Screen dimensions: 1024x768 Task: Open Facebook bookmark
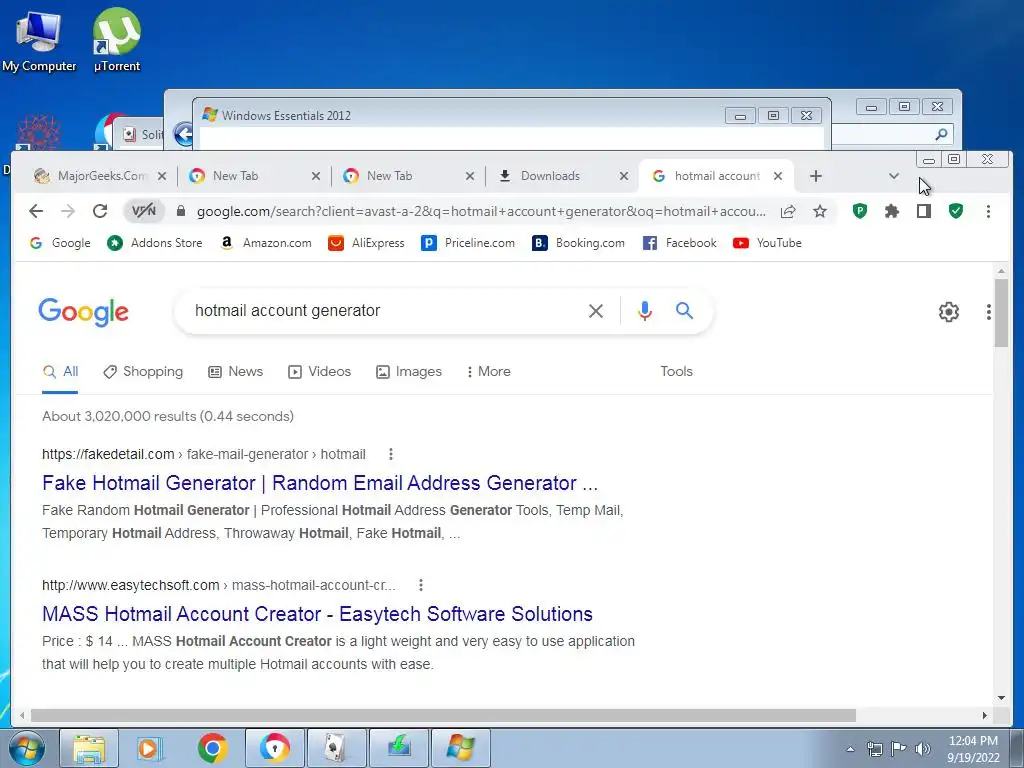[680, 243]
